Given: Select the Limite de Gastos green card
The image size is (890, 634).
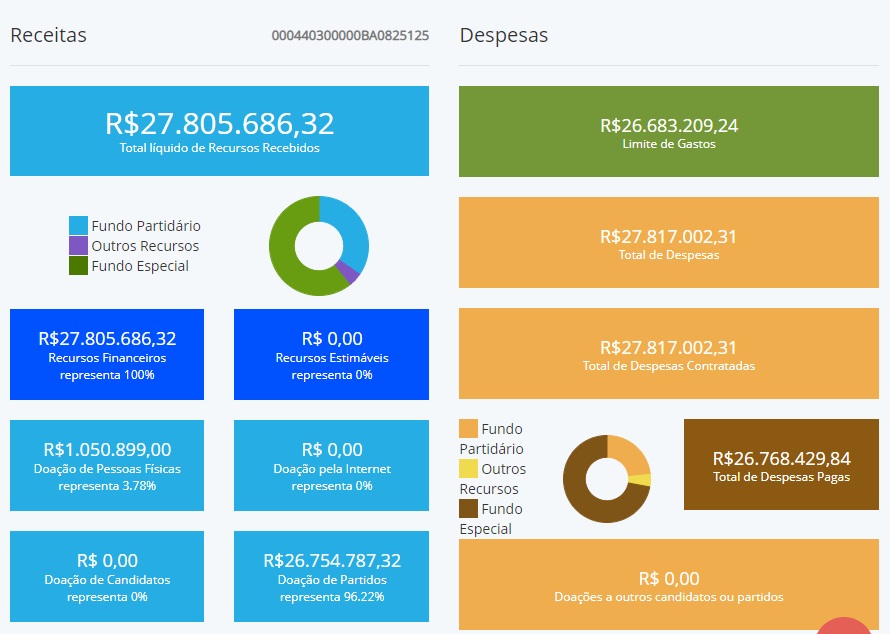Looking at the screenshot, I should tap(668, 132).
